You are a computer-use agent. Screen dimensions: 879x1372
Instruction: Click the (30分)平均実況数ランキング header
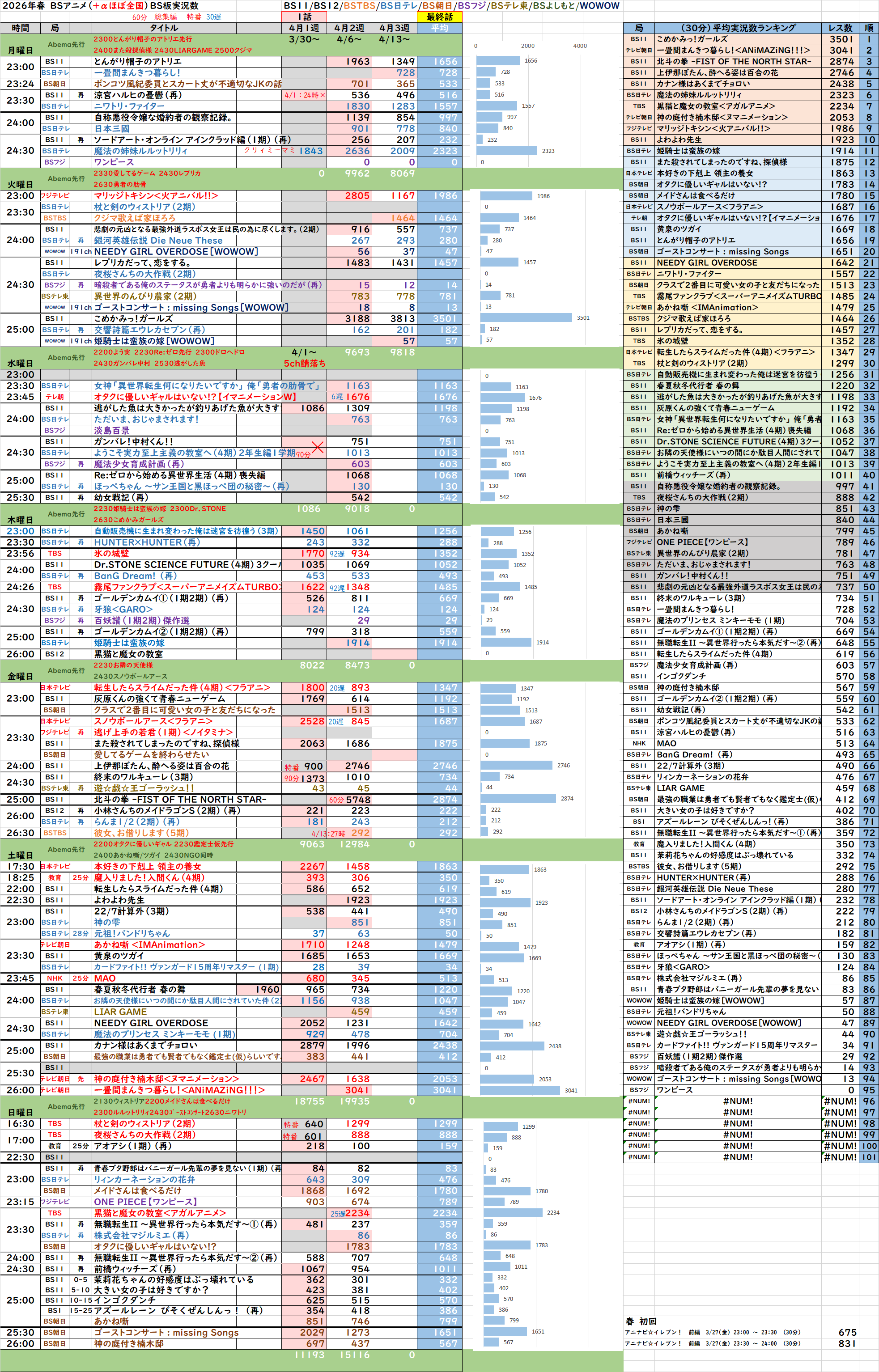[738, 28]
